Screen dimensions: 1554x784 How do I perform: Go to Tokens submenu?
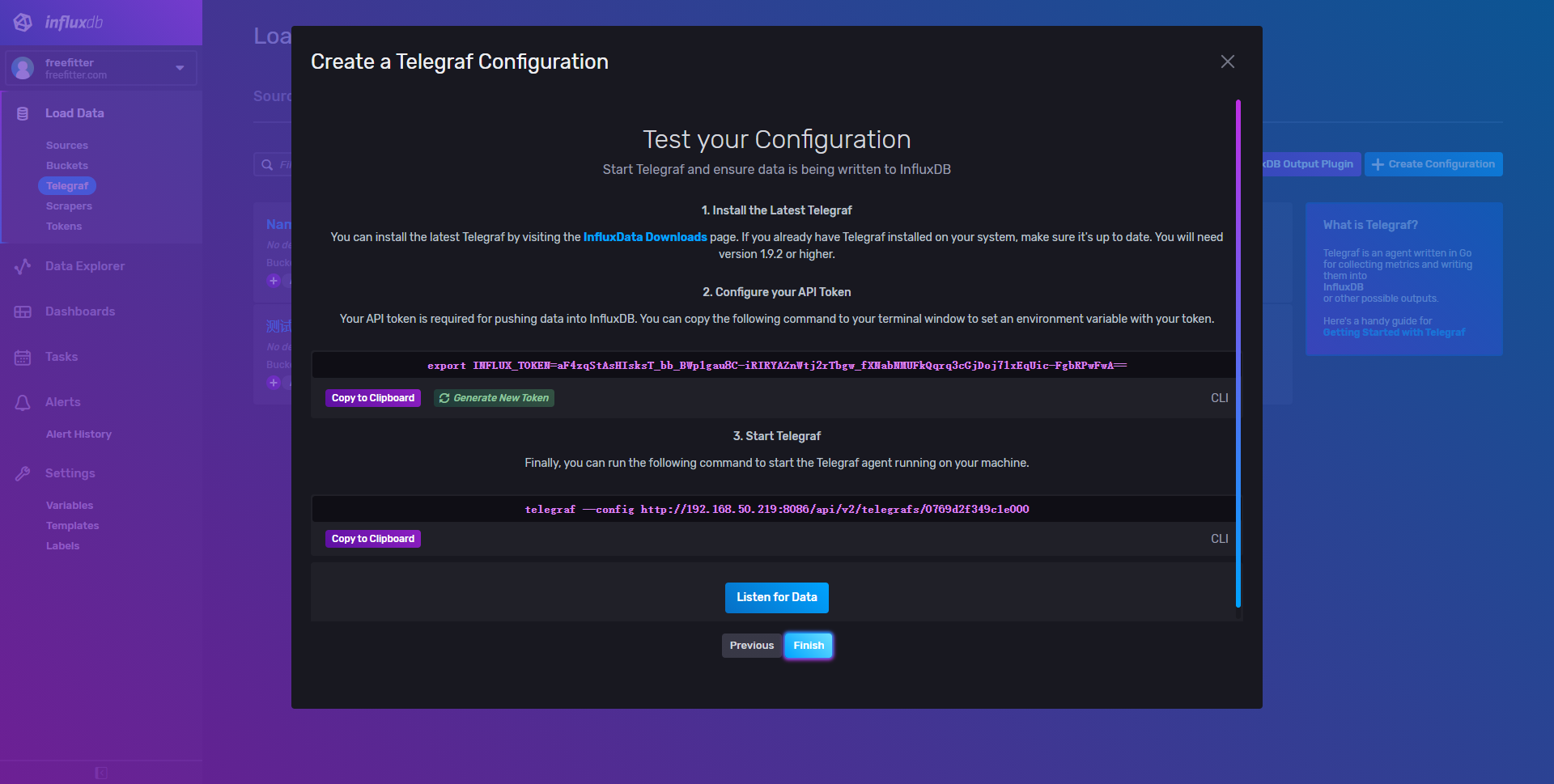(x=64, y=227)
